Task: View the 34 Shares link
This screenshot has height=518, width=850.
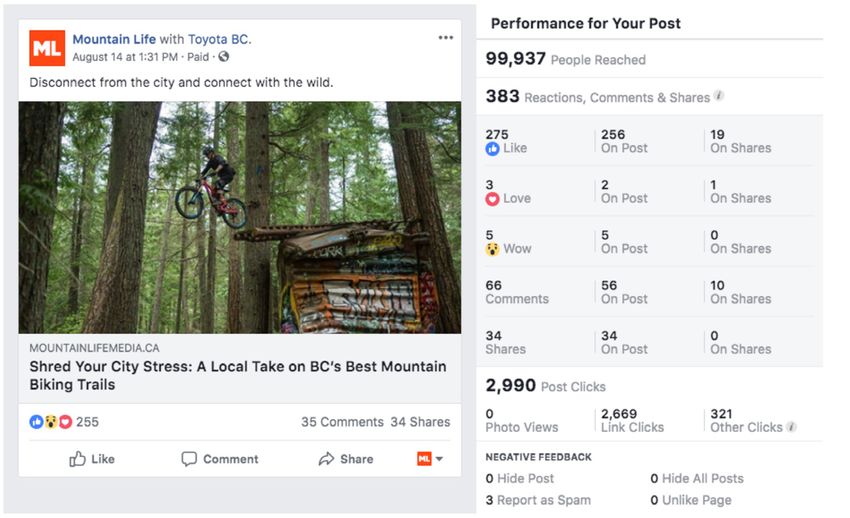Action: pos(420,422)
